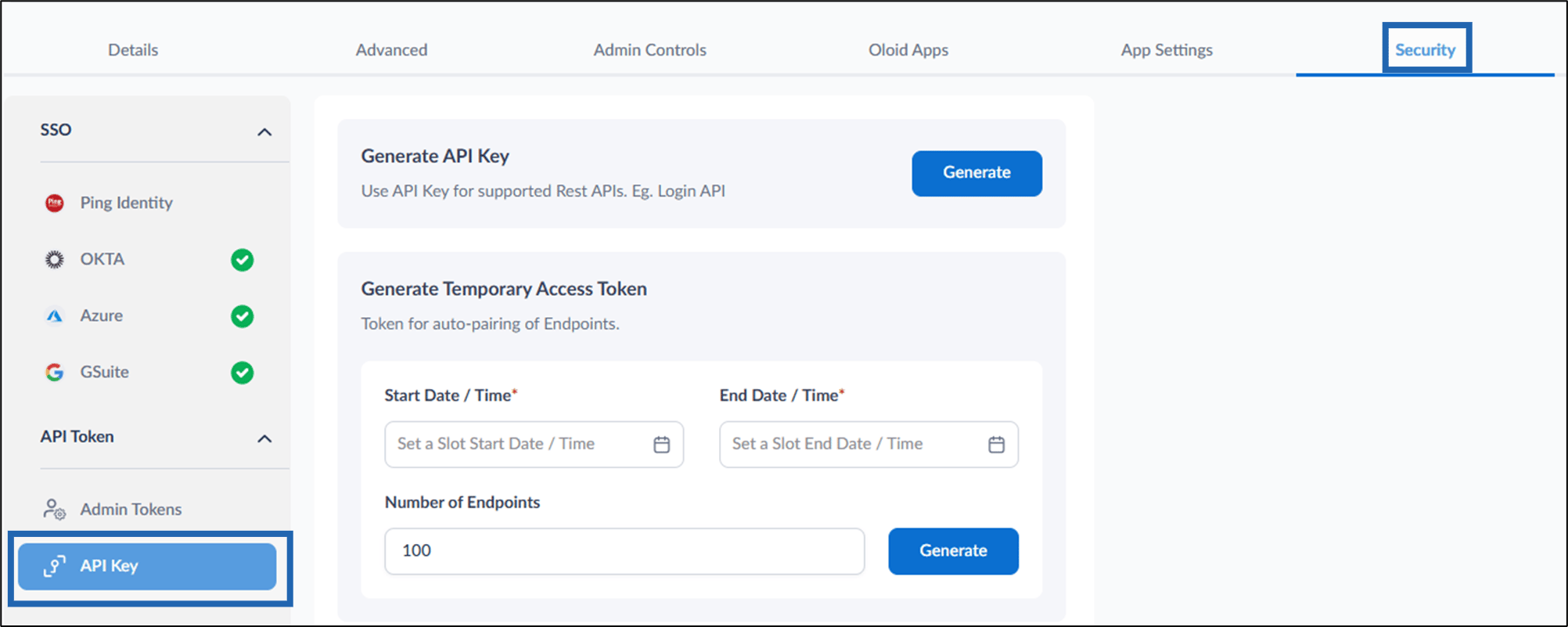
Task: Click the 'Use API Key for supported Rest APIs' text
Action: pyautogui.click(x=543, y=191)
